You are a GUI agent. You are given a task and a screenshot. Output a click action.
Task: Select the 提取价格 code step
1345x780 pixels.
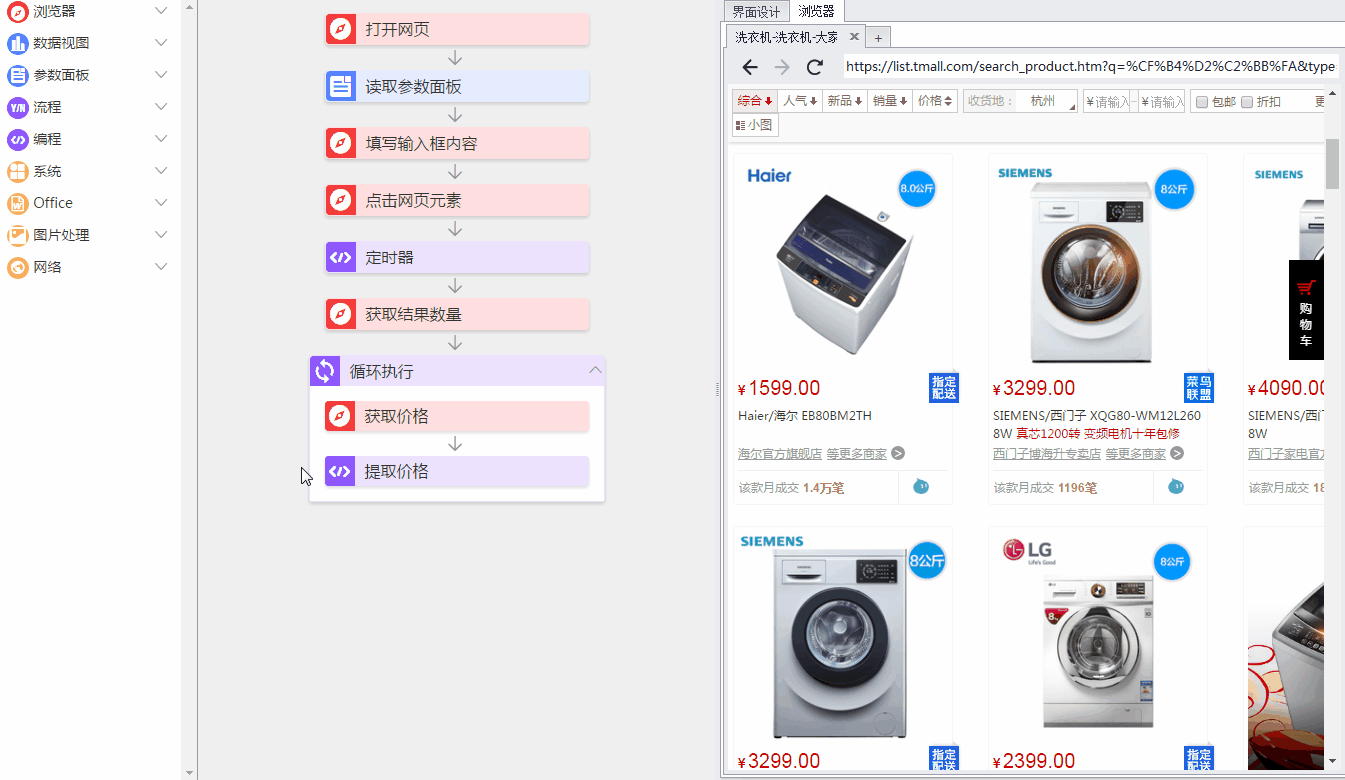click(457, 471)
